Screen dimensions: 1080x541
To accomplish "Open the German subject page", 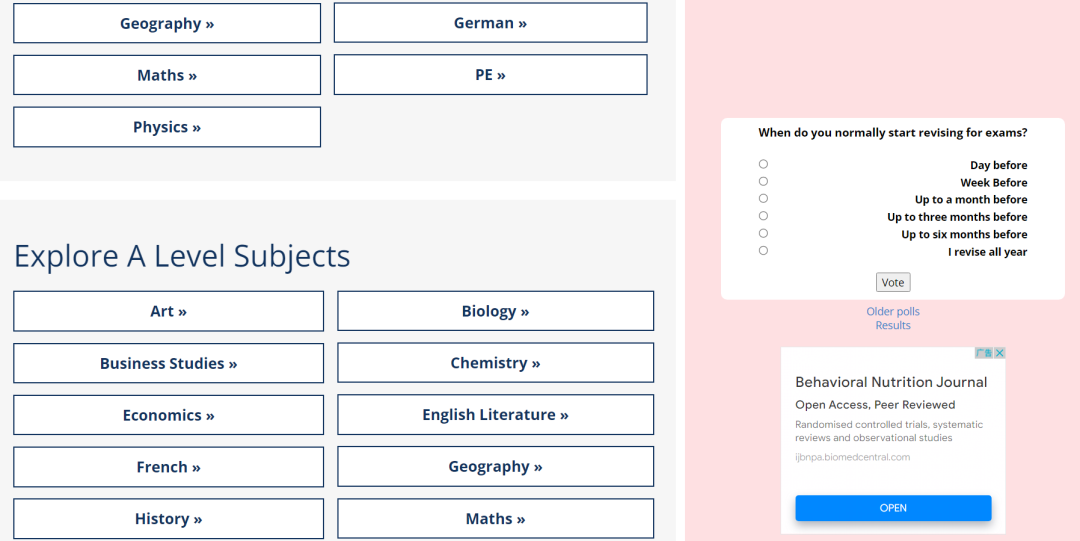I will click(490, 23).
